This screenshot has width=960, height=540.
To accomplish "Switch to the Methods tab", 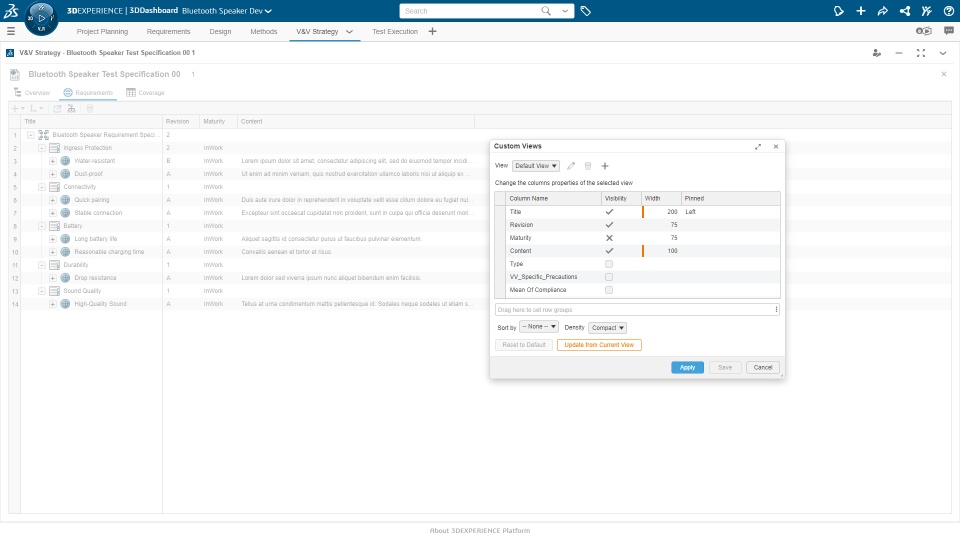I will [x=264, y=31].
